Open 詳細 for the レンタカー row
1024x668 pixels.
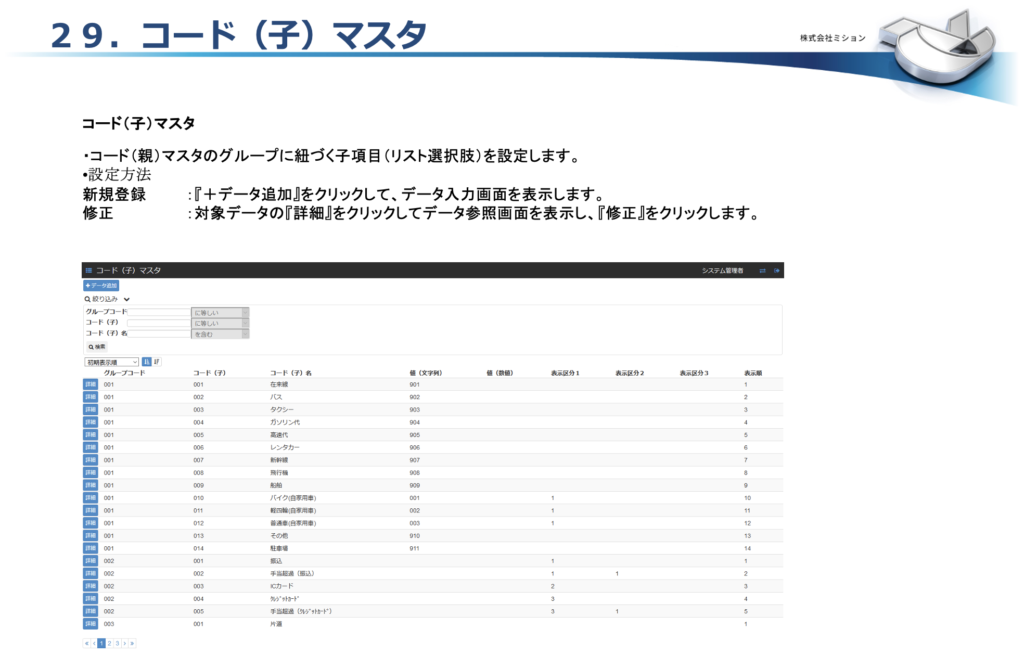click(x=90, y=447)
